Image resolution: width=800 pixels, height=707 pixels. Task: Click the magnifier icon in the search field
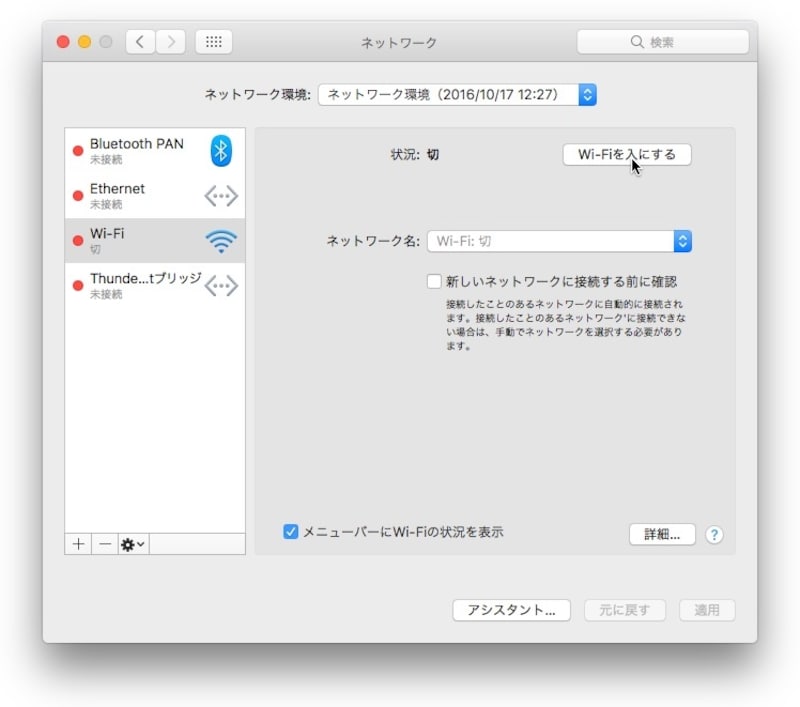(x=637, y=42)
